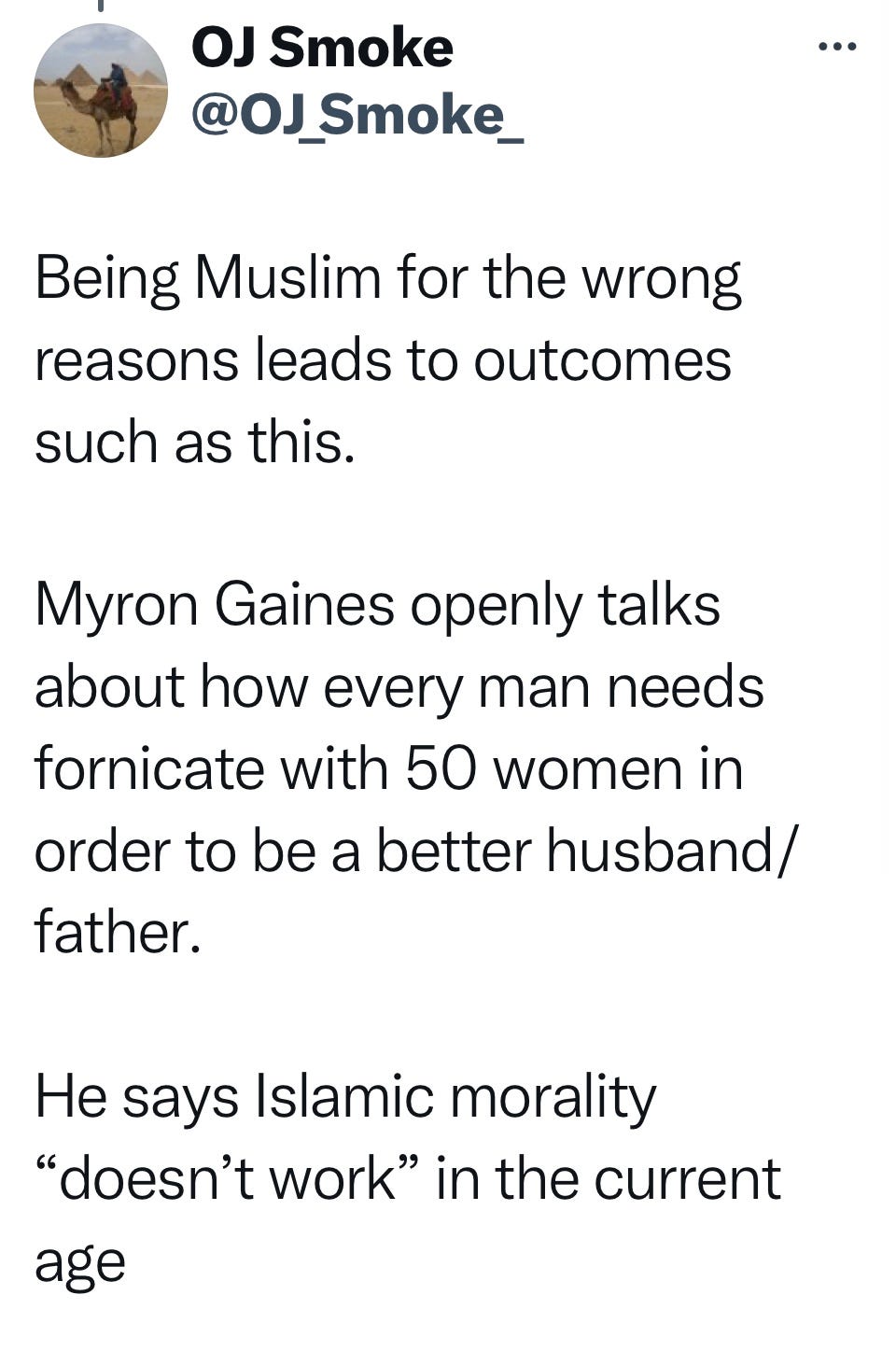The height and width of the screenshot is (1351, 896).
Task: Tap the words 'in the current'
Action: click(x=609, y=1178)
